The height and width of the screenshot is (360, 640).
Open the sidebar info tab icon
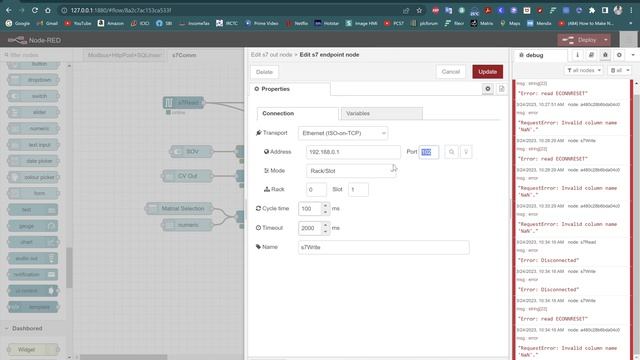[x=577, y=55]
